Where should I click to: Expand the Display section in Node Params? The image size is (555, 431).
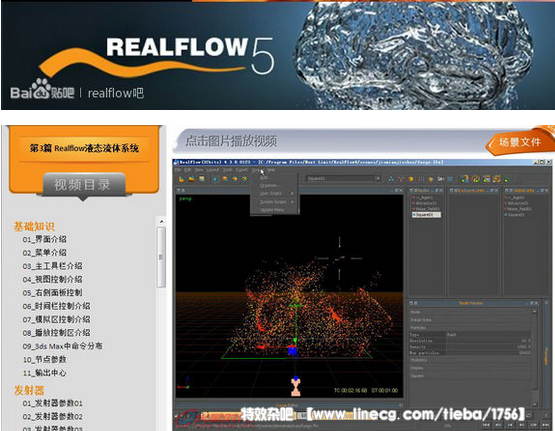[x=470, y=368]
